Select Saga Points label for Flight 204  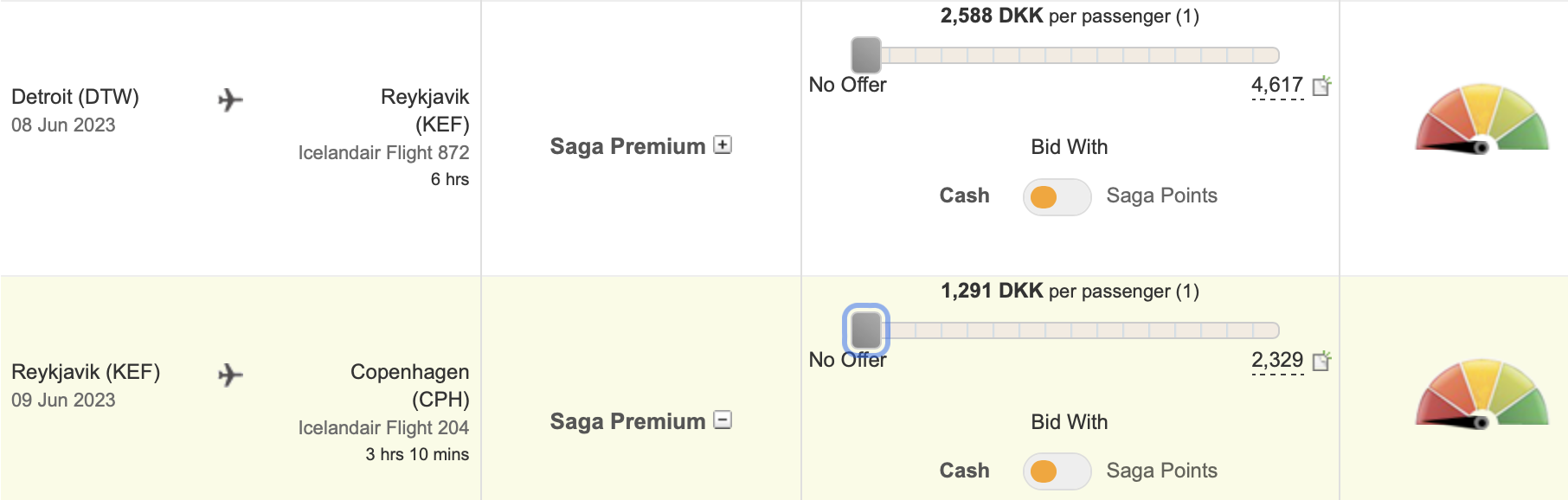[x=1161, y=471]
